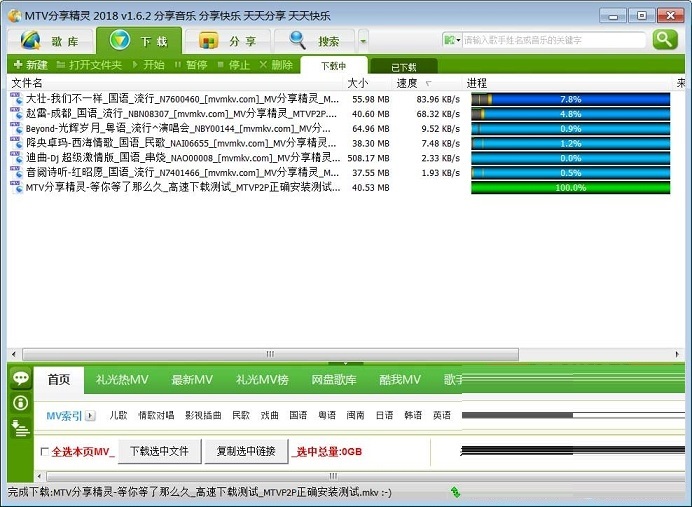Click file icon of 音阙诗听-红昭愿 row
This screenshot has width=692, height=507.
(16, 173)
